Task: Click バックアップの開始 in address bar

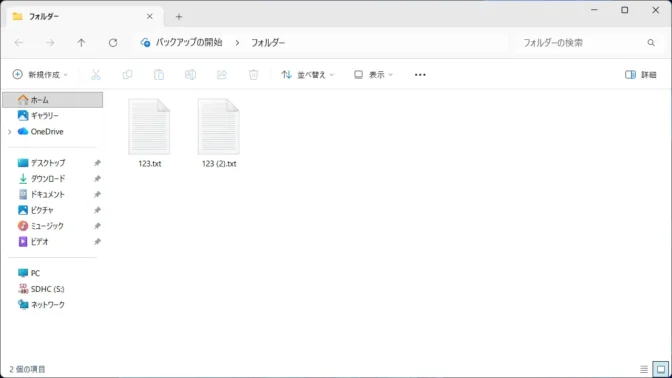Action: 189,42
